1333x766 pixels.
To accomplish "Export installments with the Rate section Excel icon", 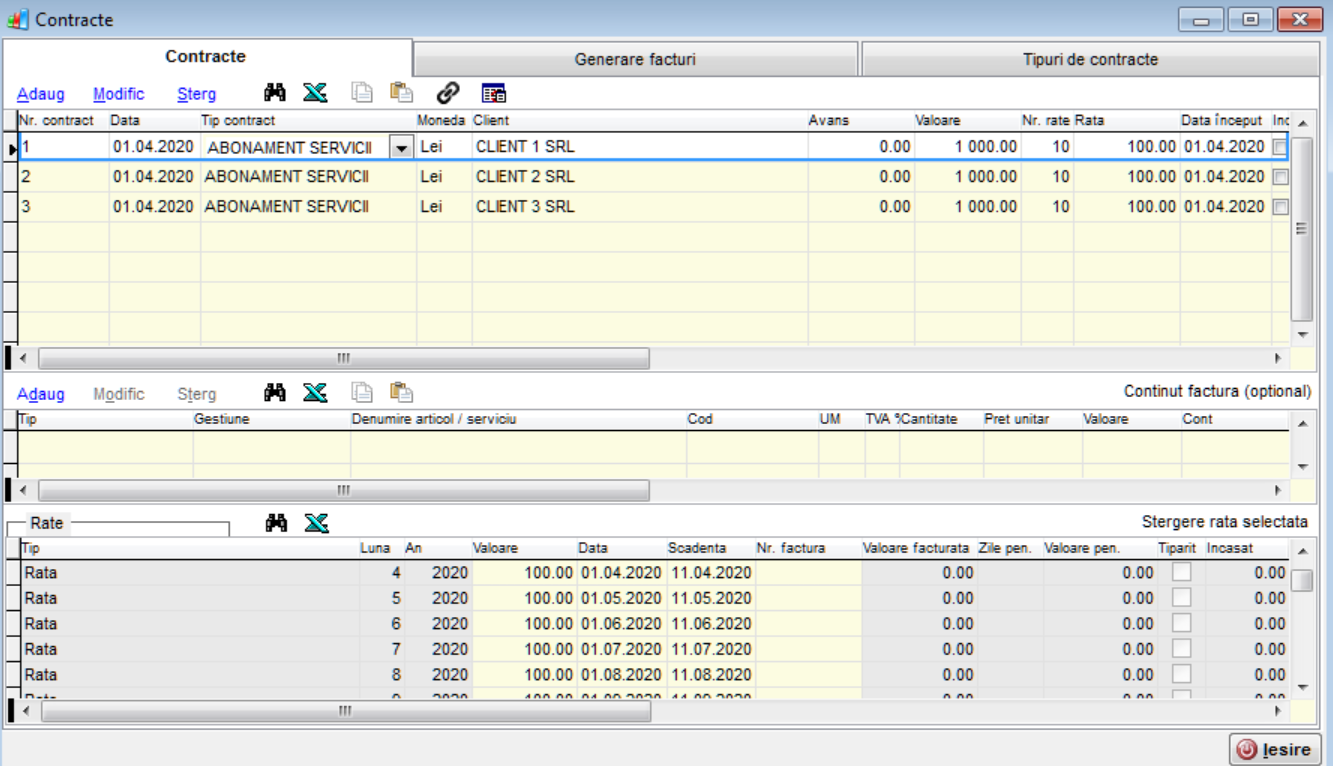I will (x=315, y=523).
